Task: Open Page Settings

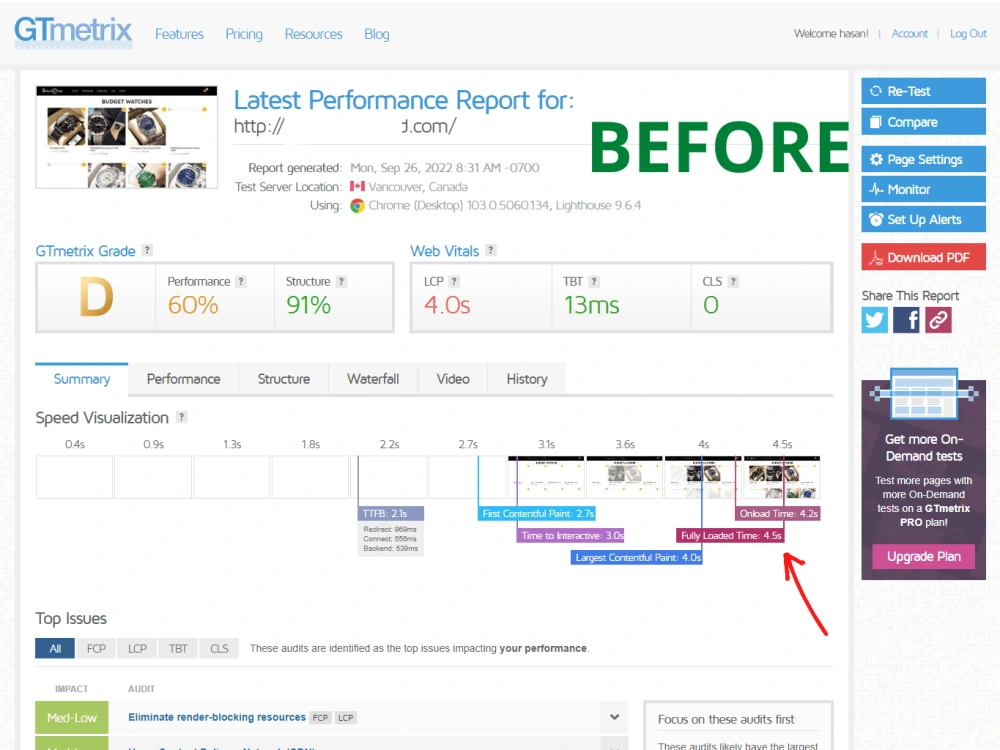Action: pos(923,159)
